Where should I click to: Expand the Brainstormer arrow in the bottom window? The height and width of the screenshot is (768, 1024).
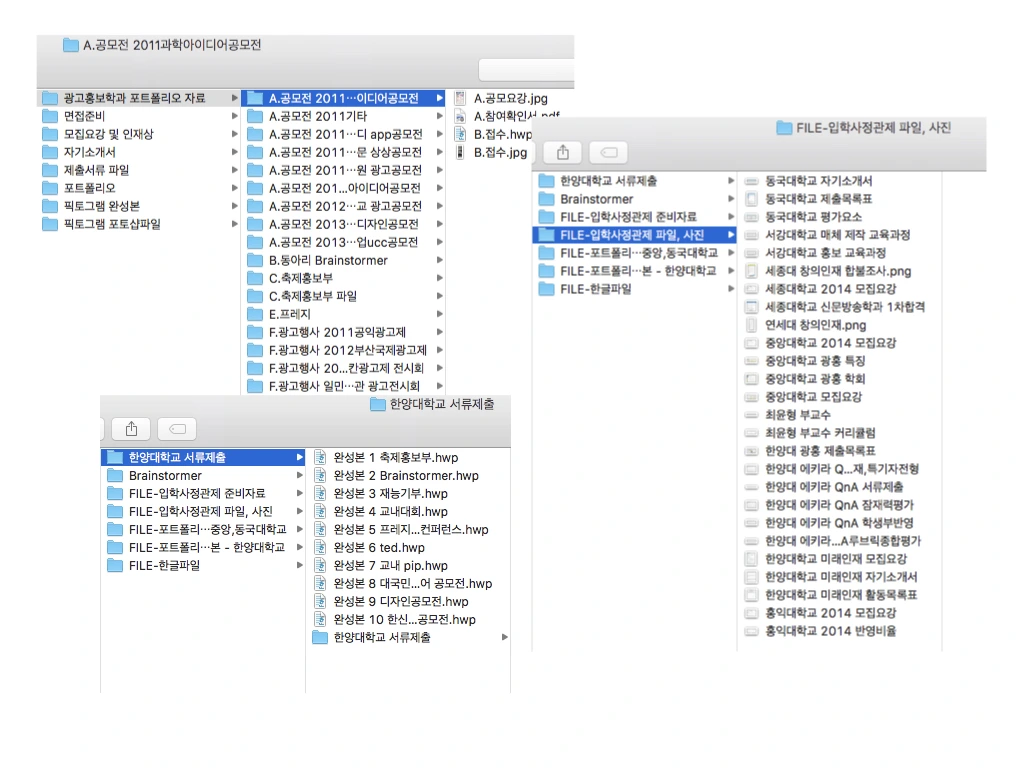pos(300,475)
